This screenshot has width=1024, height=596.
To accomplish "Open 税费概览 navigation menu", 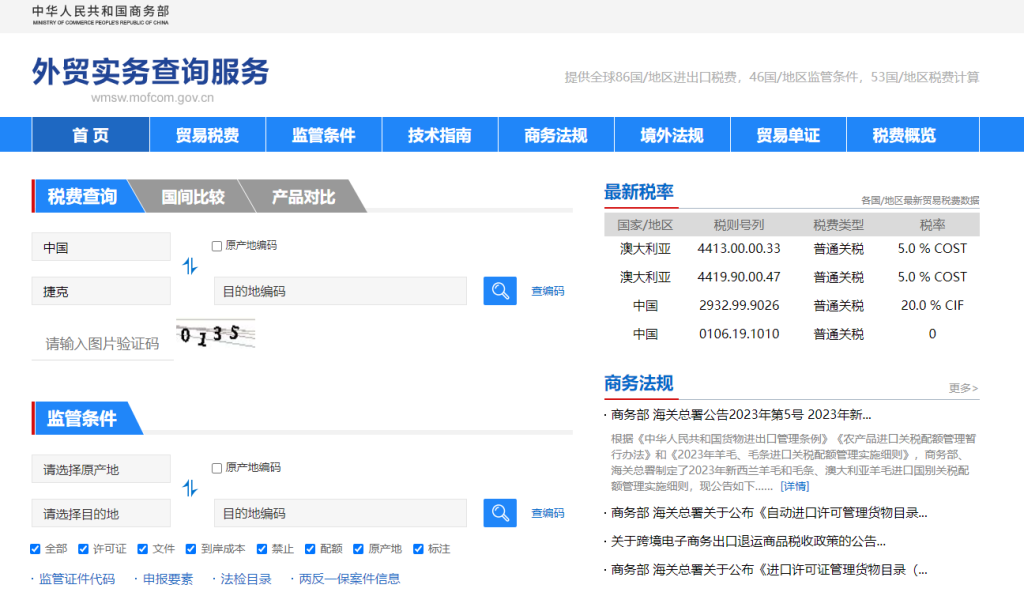I will [x=904, y=134].
